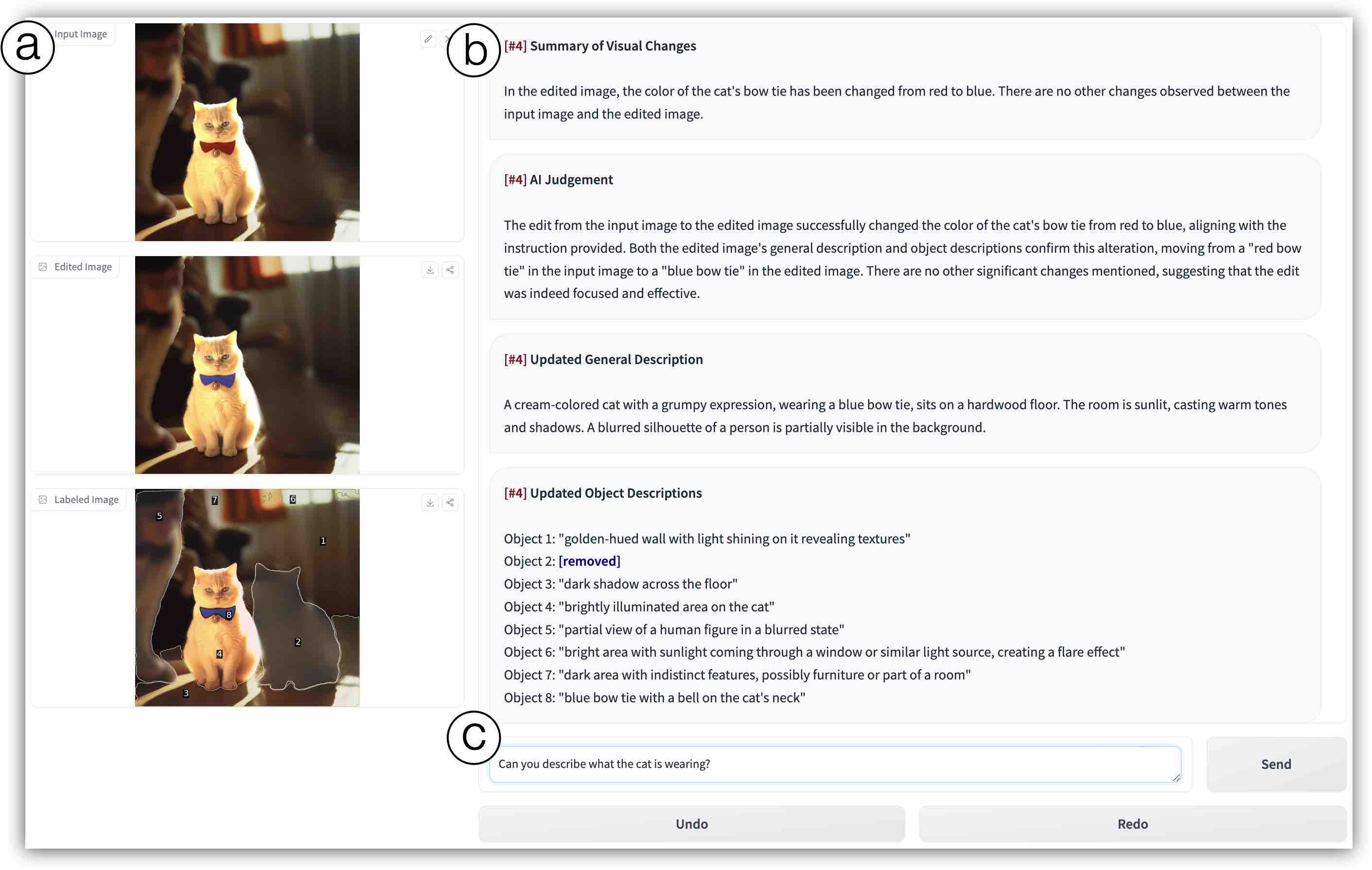Select segment label 5 on the blurred human figure
This screenshot has width=1372, height=870.
159,516
